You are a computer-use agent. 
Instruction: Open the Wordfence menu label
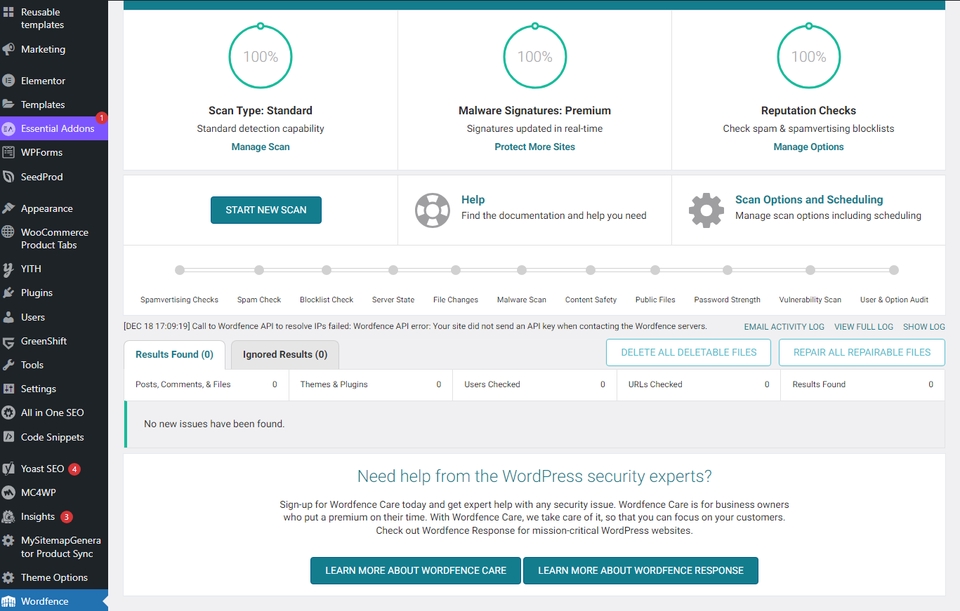coord(45,602)
